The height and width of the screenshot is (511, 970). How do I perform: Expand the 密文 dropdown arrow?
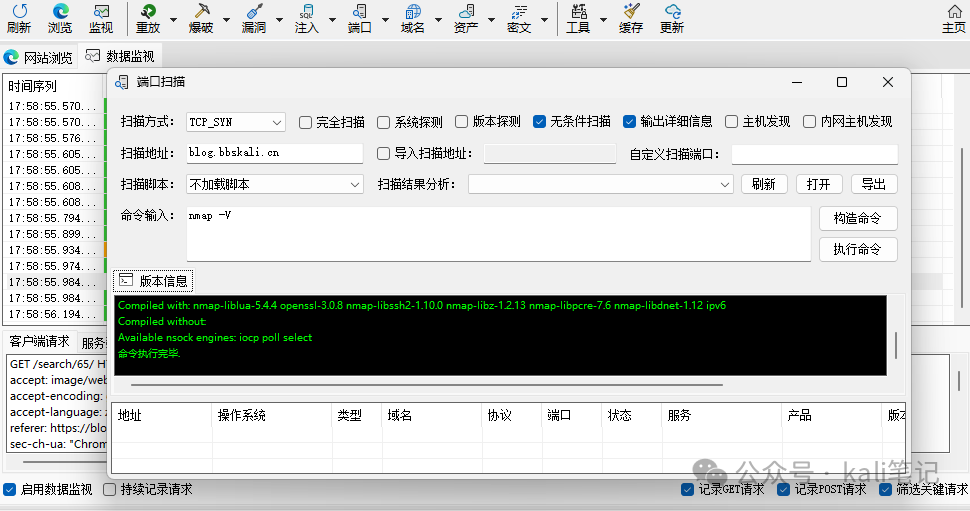pos(544,20)
